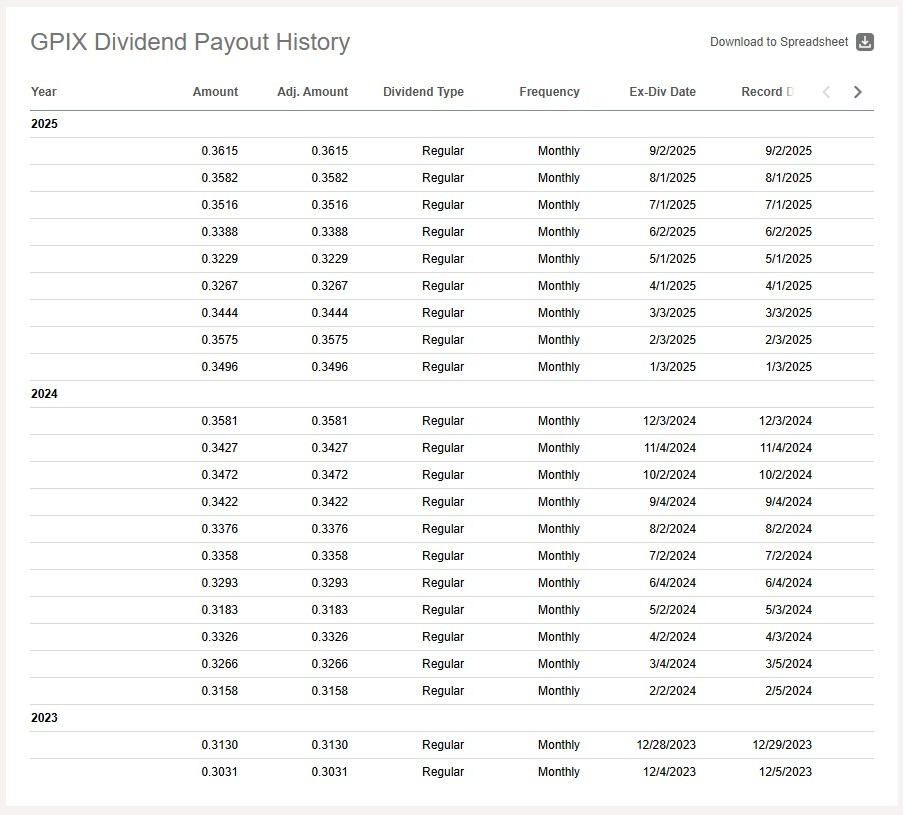
Task: Click ex-div date 12/4/2023
Action: tap(669, 772)
